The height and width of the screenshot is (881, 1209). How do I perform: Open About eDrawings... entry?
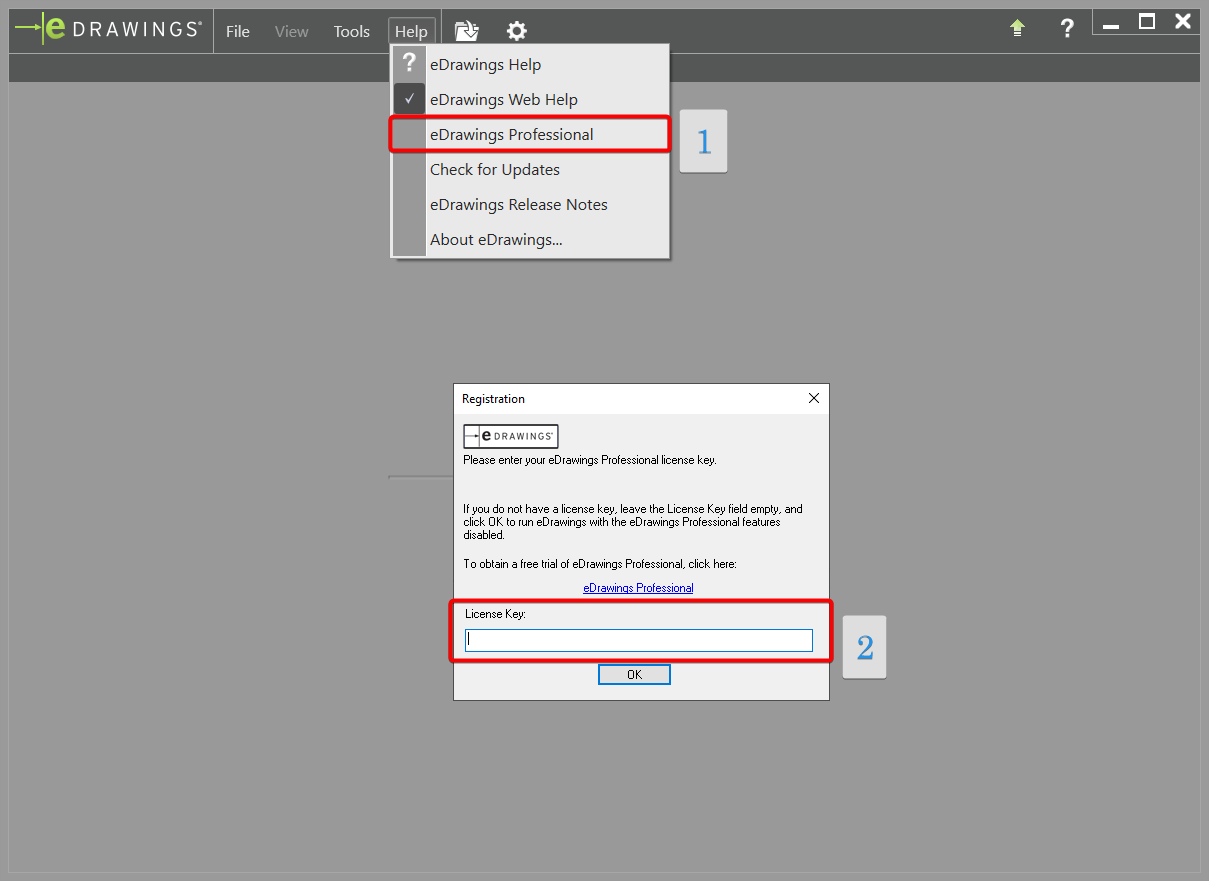pyautogui.click(x=530, y=240)
